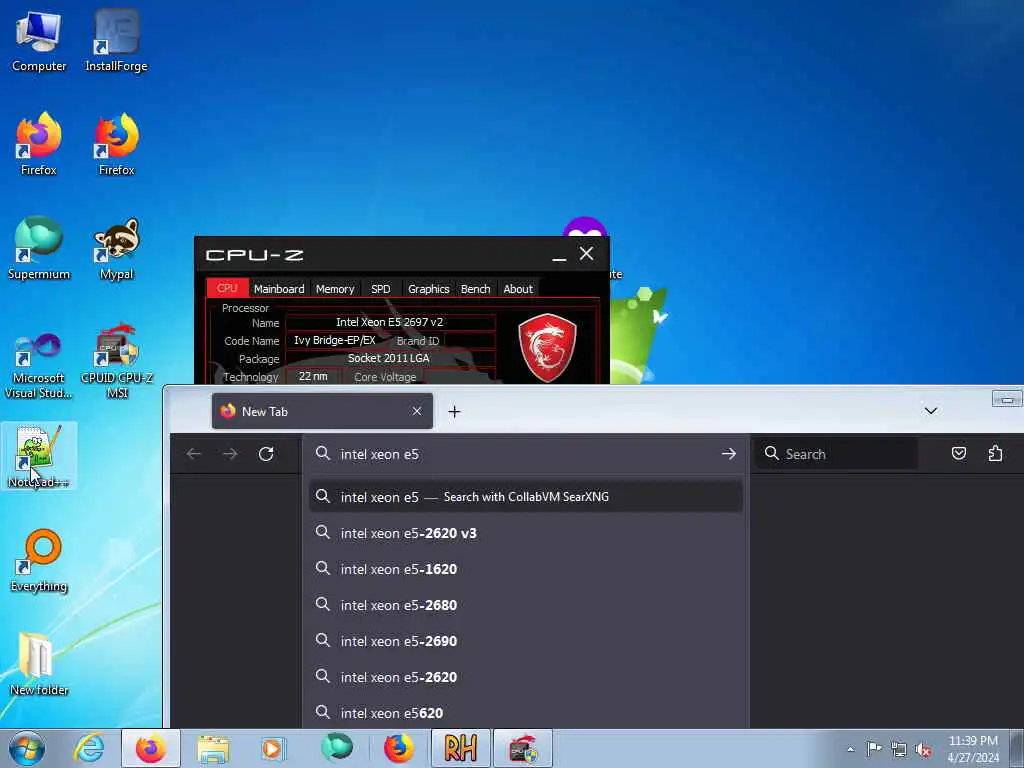Open the network tray icon
The height and width of the screenshot is (768, 1024).
(x=899, y=749)
